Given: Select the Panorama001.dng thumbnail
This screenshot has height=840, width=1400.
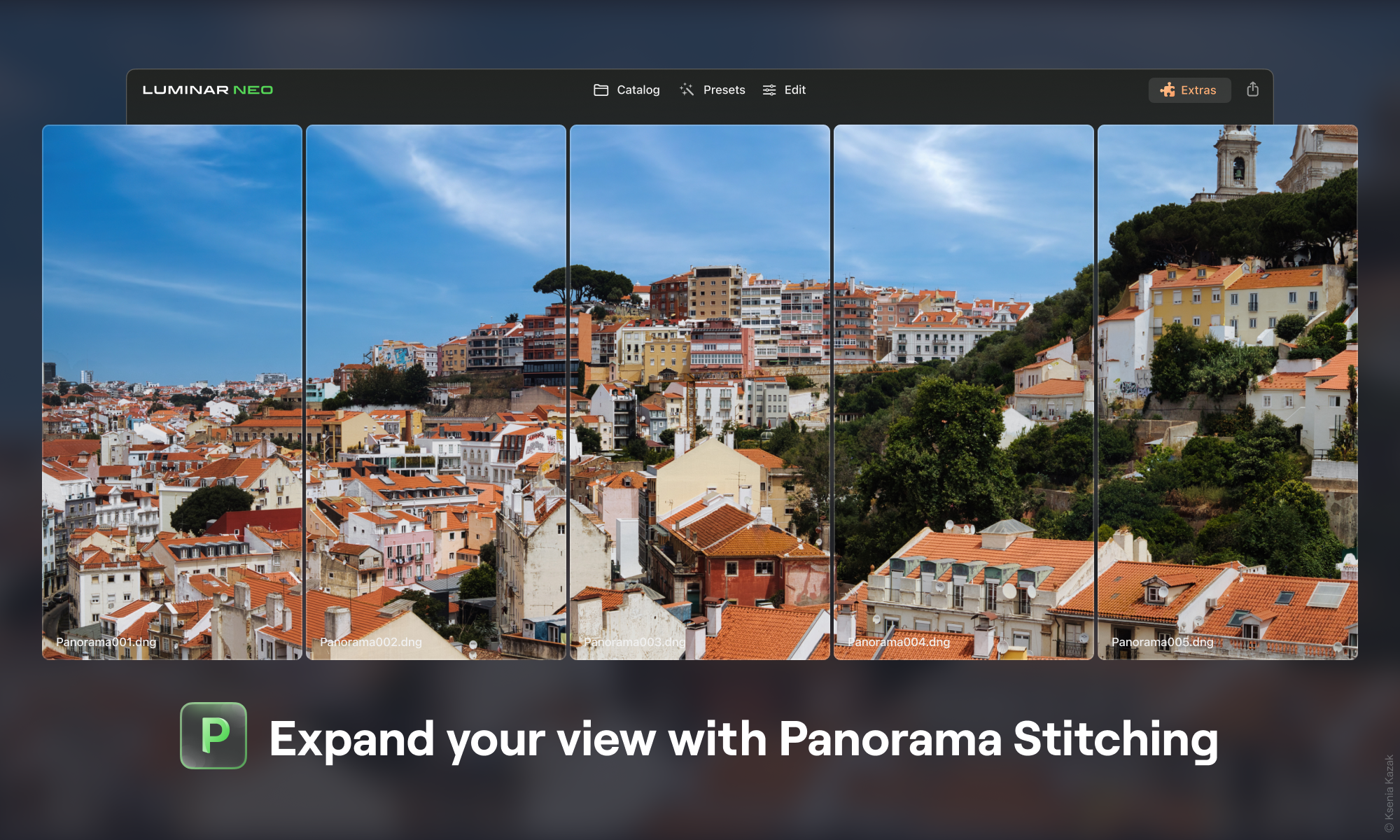Looking at the screenshot, I should pos(172,392).
